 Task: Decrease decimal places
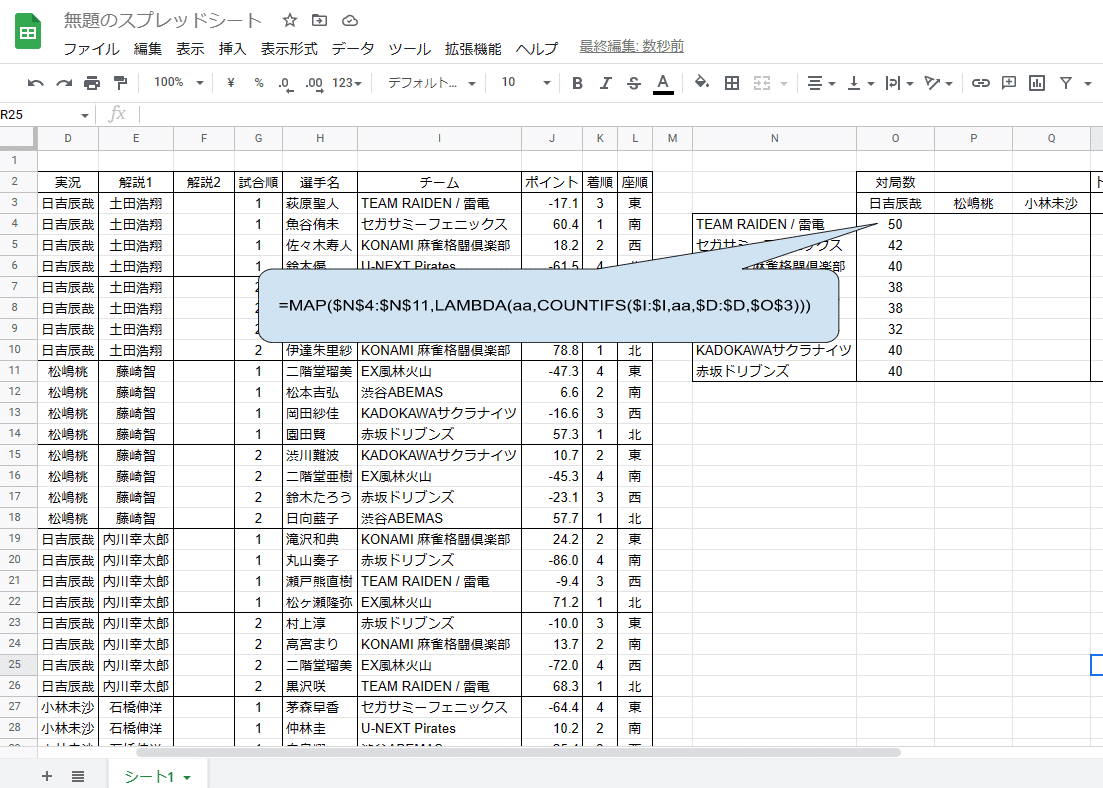(x=285, y=83)
